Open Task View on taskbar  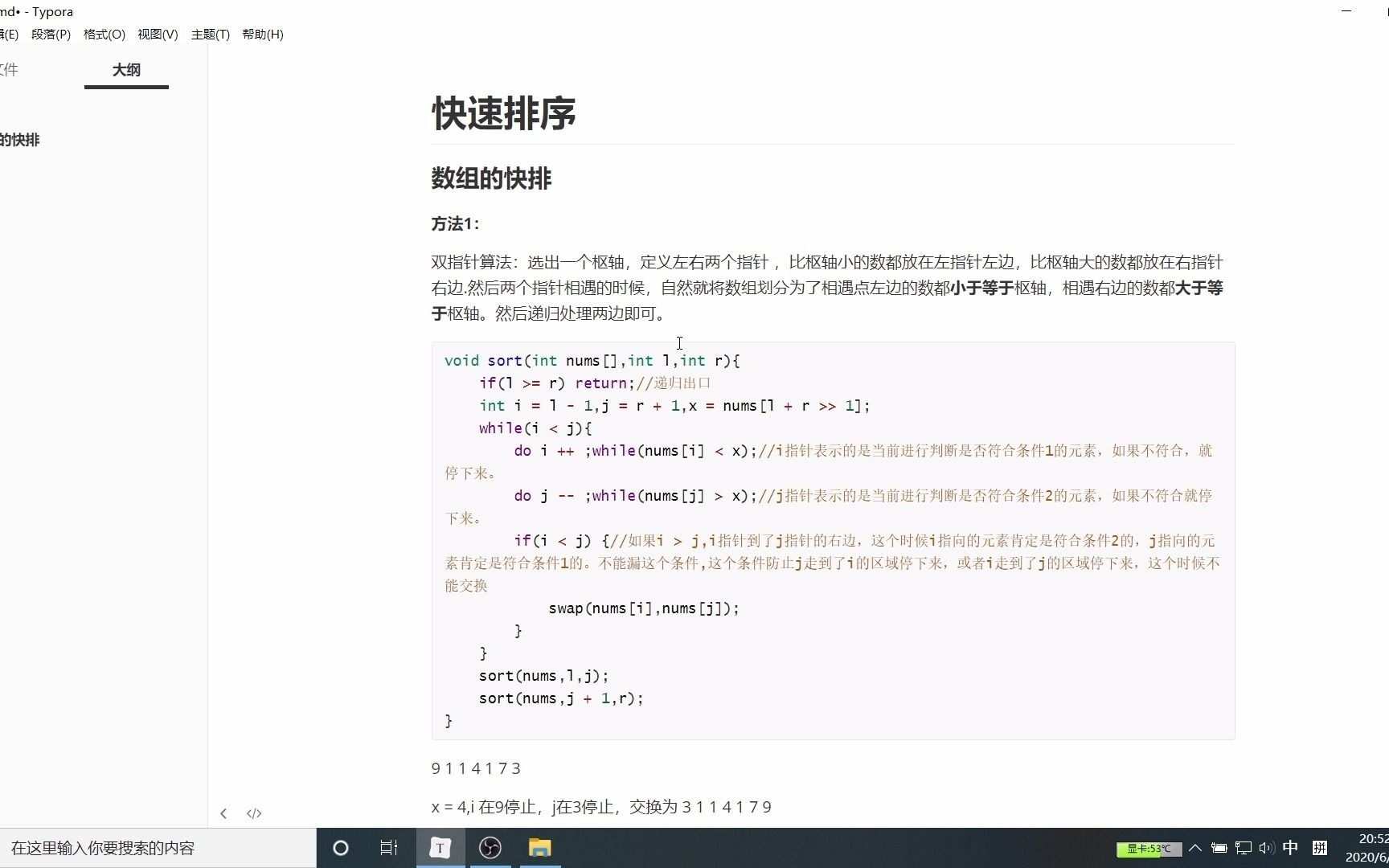tap(389, 848)
